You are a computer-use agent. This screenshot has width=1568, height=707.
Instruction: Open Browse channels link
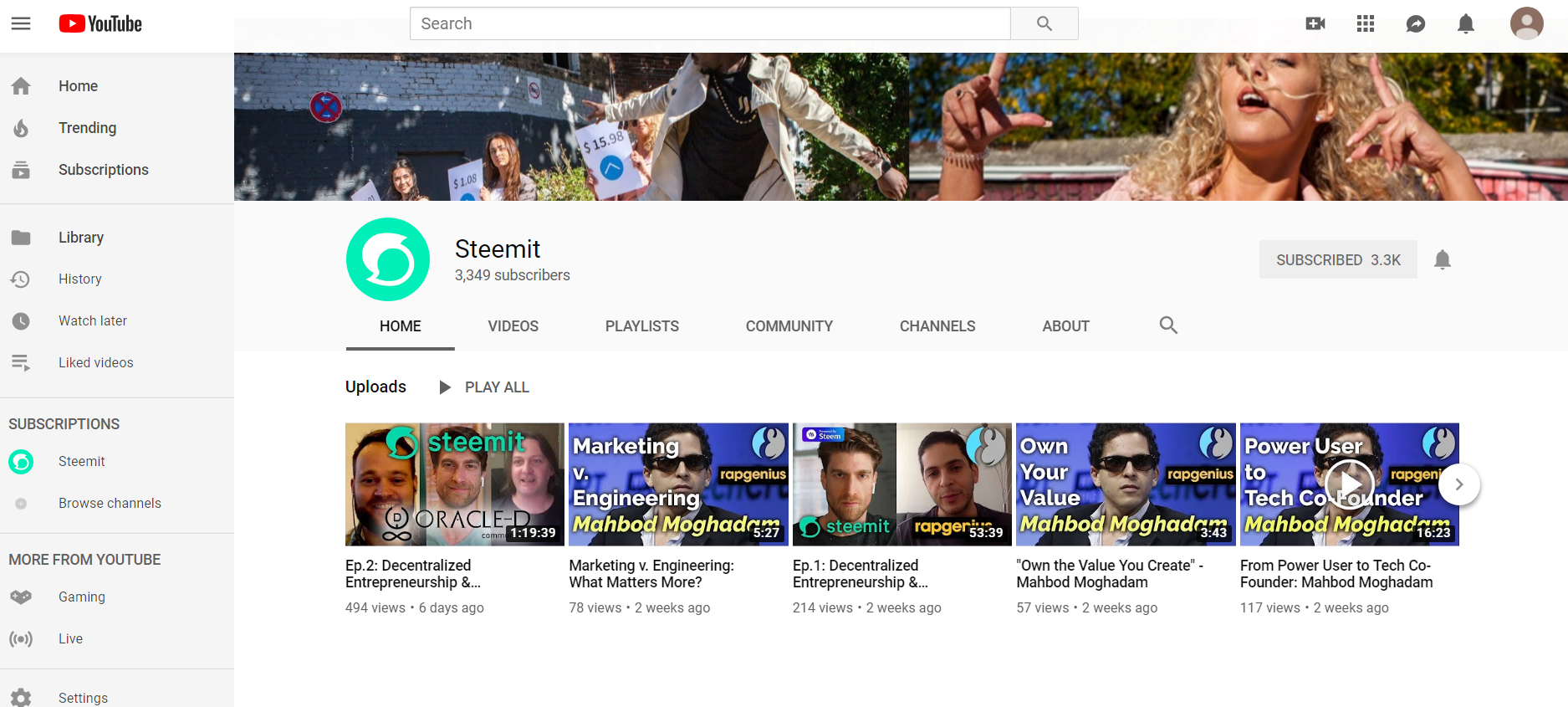tap(110, 503)
